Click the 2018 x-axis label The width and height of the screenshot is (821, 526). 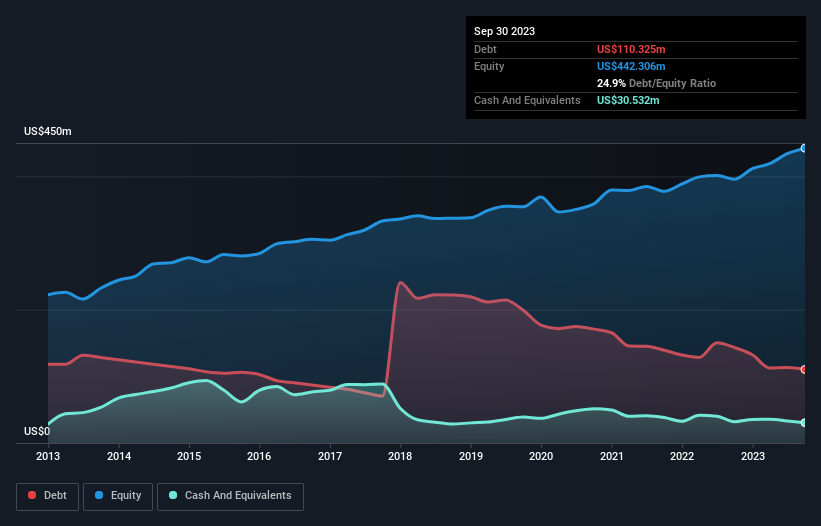tap(400, 456)
